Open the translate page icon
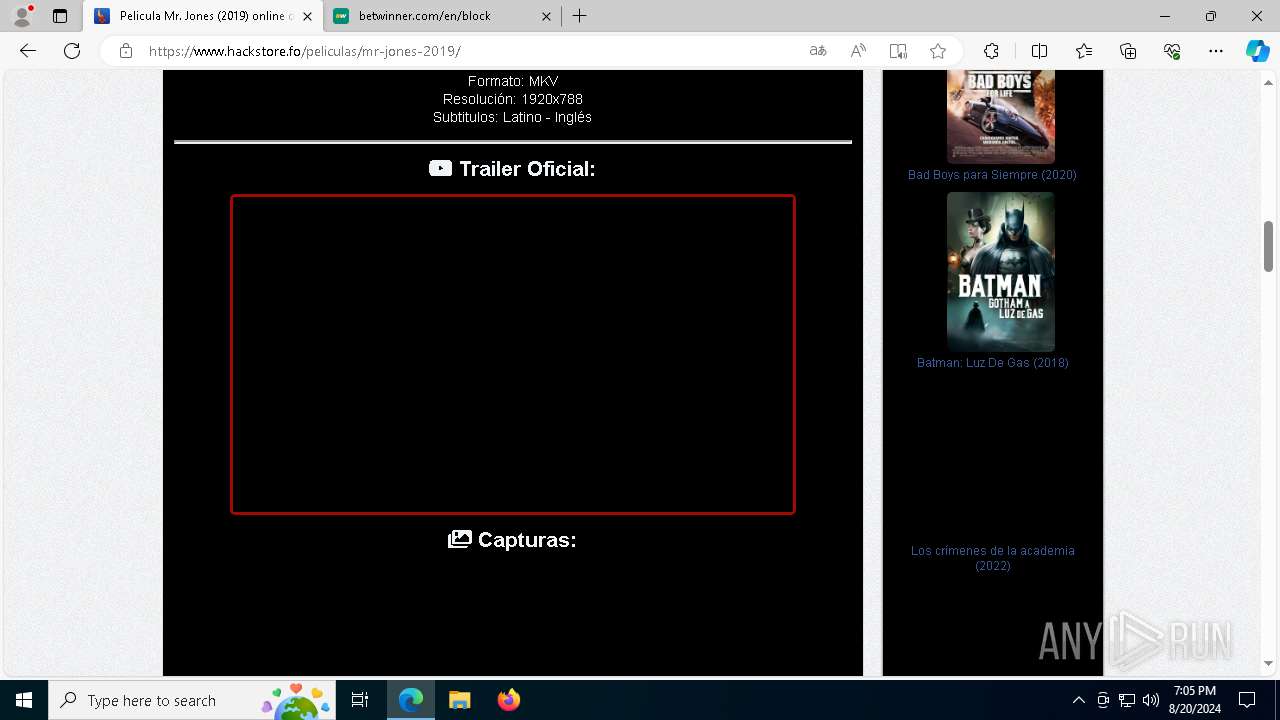 pos(818,51)
